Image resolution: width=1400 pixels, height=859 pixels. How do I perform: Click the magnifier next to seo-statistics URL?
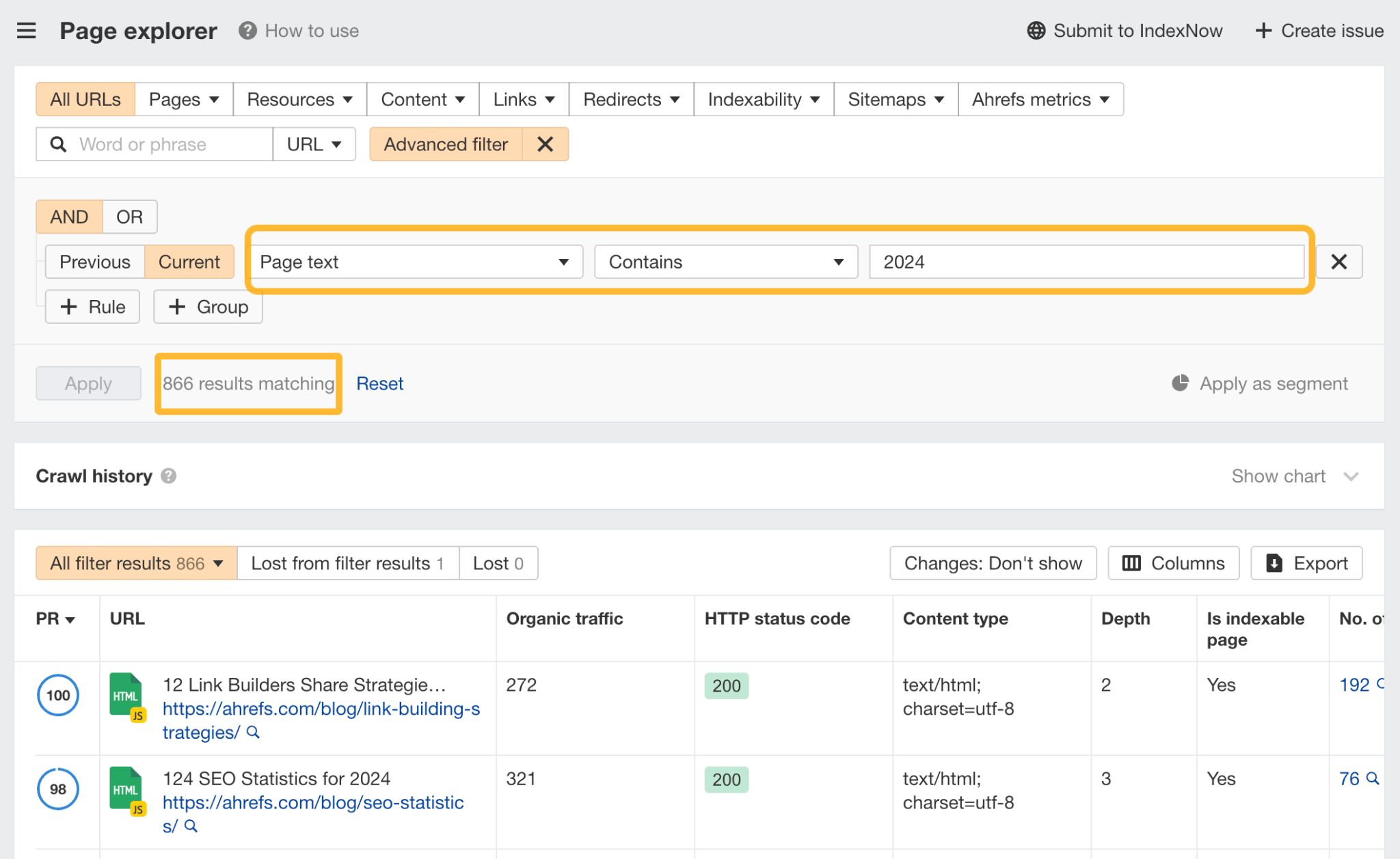pos(190,826)
